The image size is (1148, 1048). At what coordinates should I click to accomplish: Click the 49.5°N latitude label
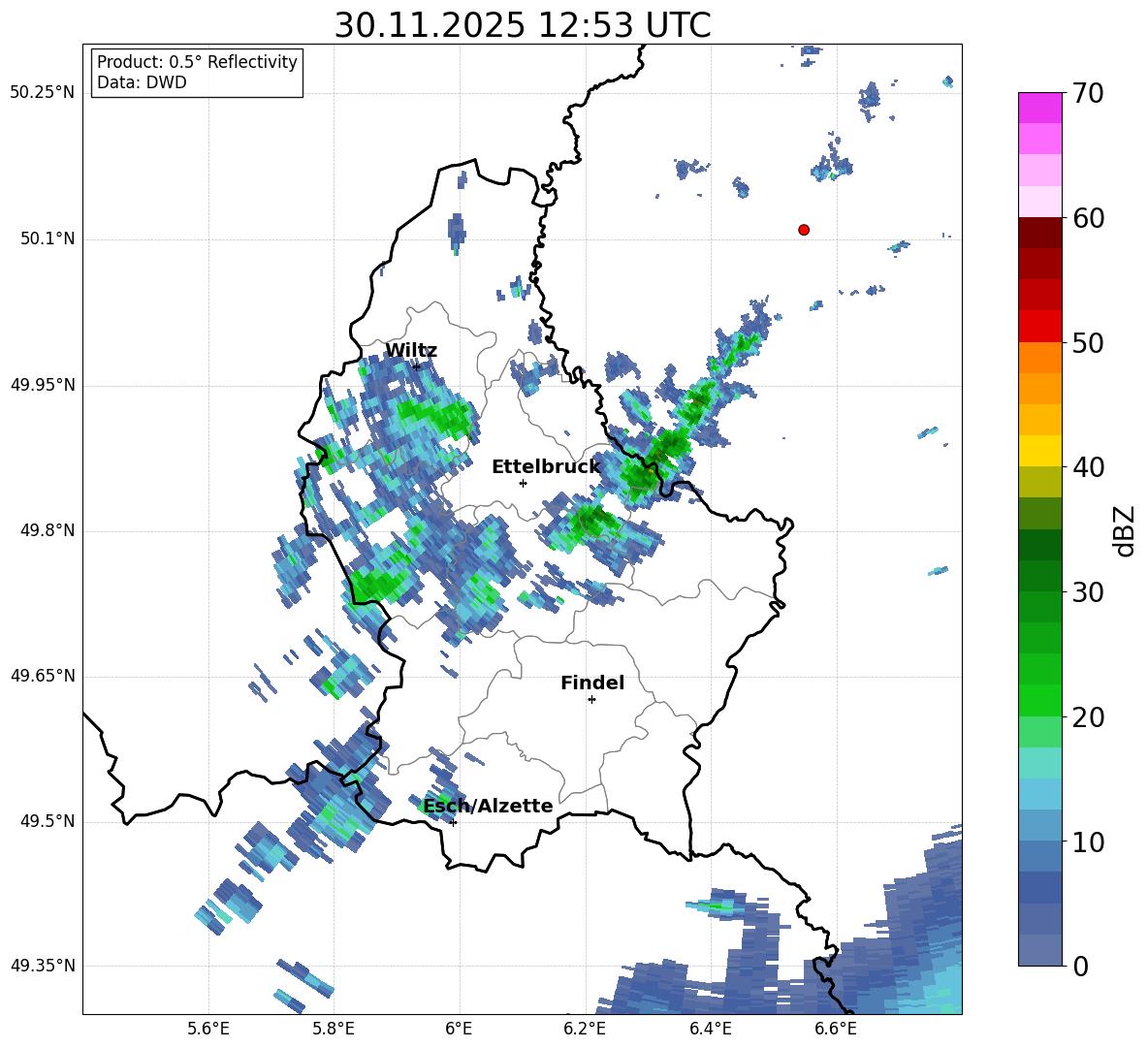click(x=47, y=821)
